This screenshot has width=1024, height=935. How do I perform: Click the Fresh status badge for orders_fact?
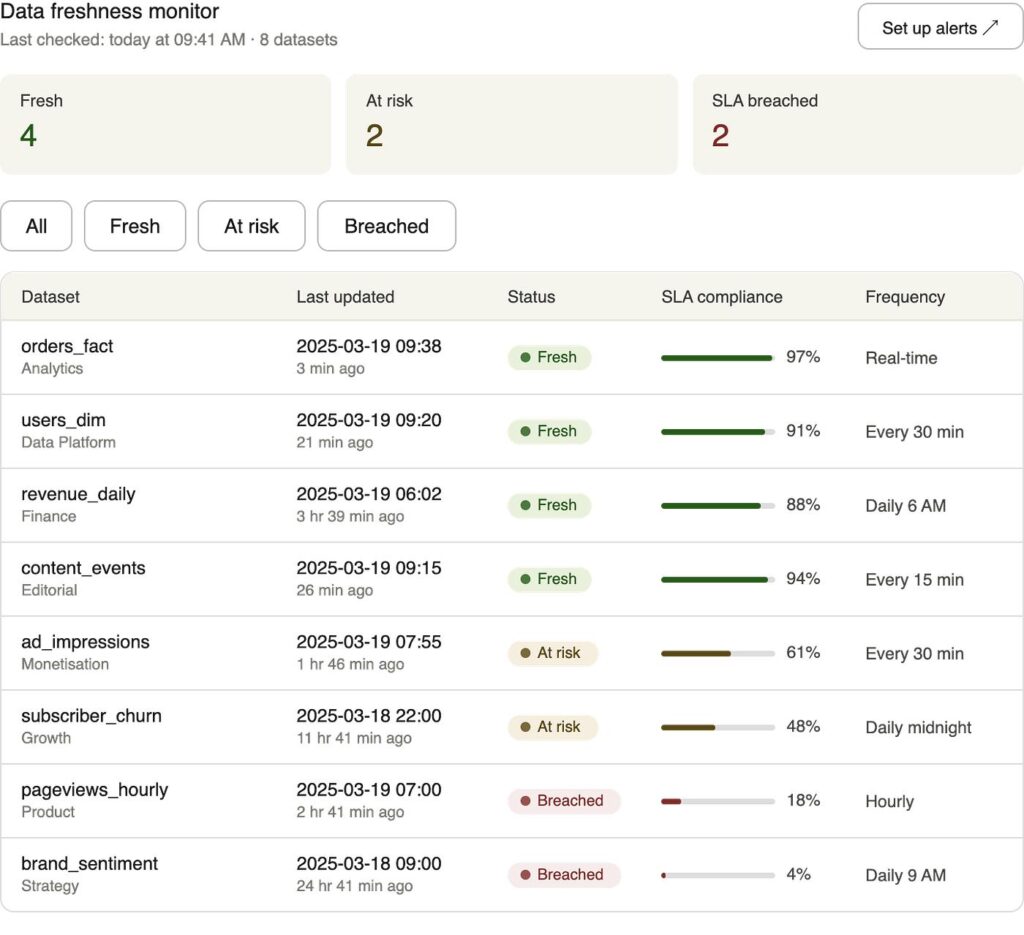[x=549, y=357]
